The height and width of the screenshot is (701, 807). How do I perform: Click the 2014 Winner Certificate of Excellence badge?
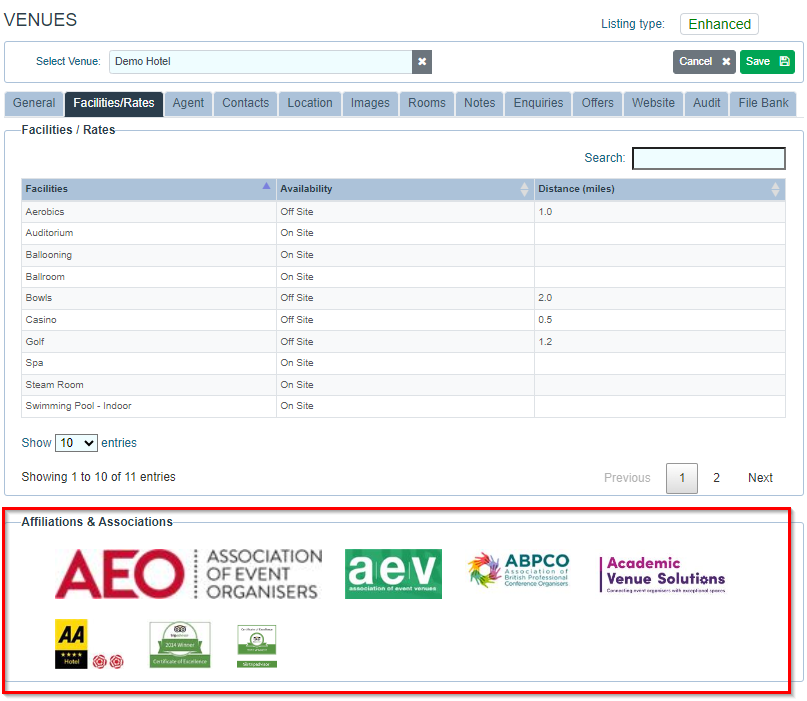point(180,645)
